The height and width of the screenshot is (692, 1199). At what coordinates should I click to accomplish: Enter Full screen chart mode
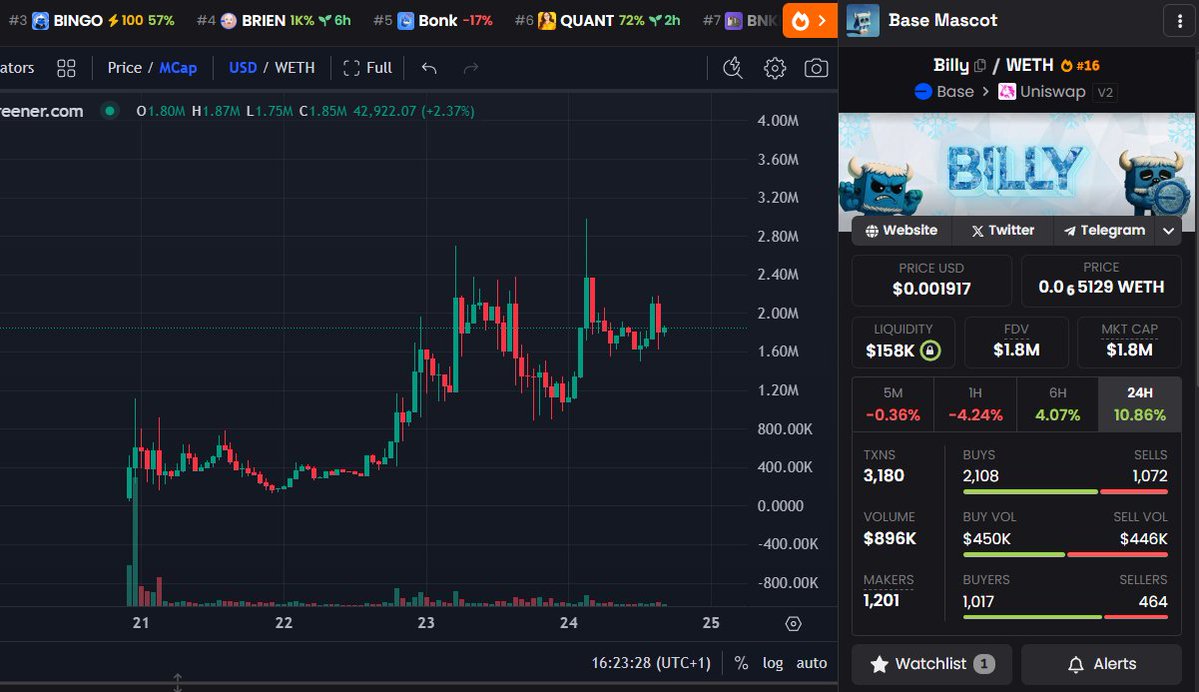[368, 68]
